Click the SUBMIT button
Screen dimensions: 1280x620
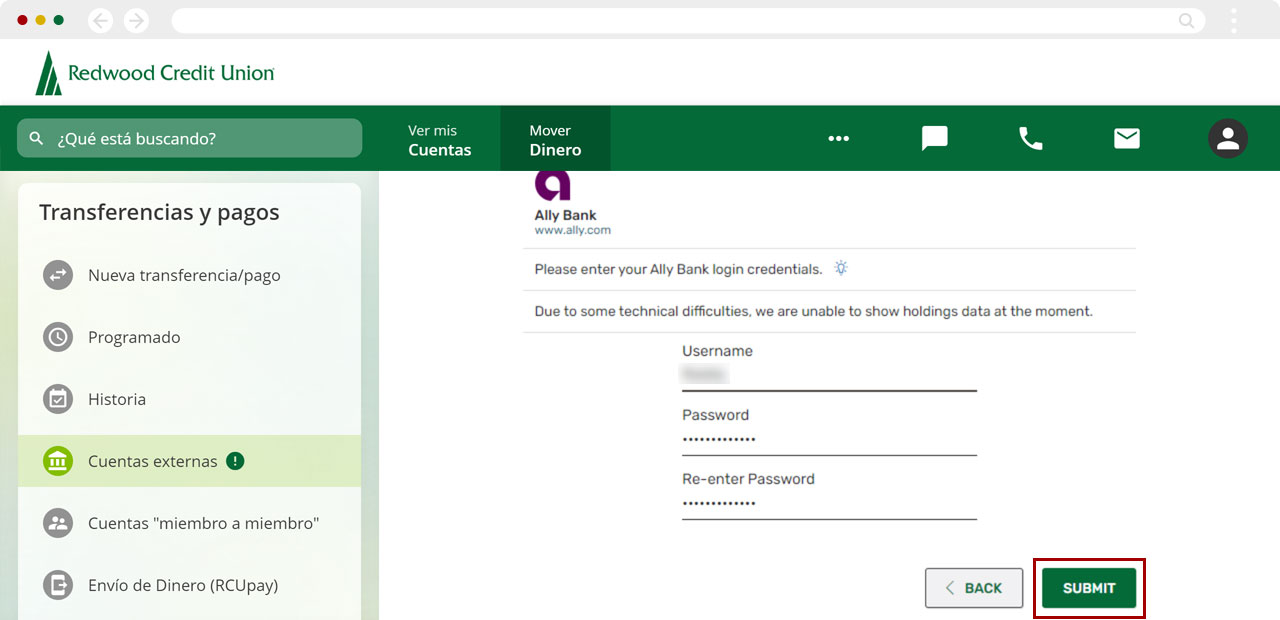coord(1089,588)
